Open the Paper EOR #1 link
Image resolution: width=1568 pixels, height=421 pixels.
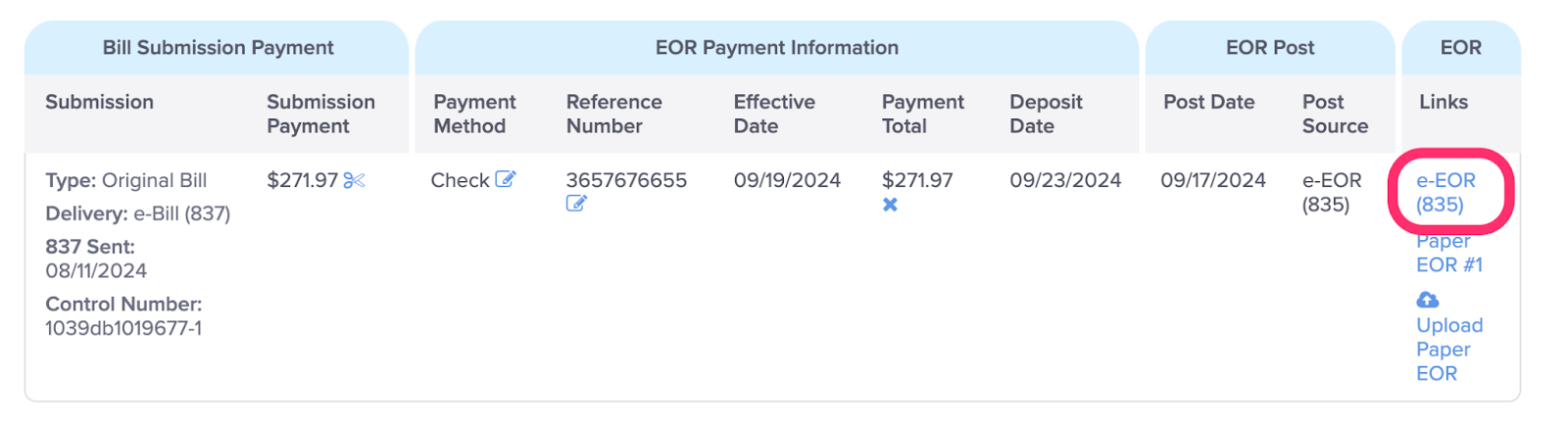[x=1449, y=253]
